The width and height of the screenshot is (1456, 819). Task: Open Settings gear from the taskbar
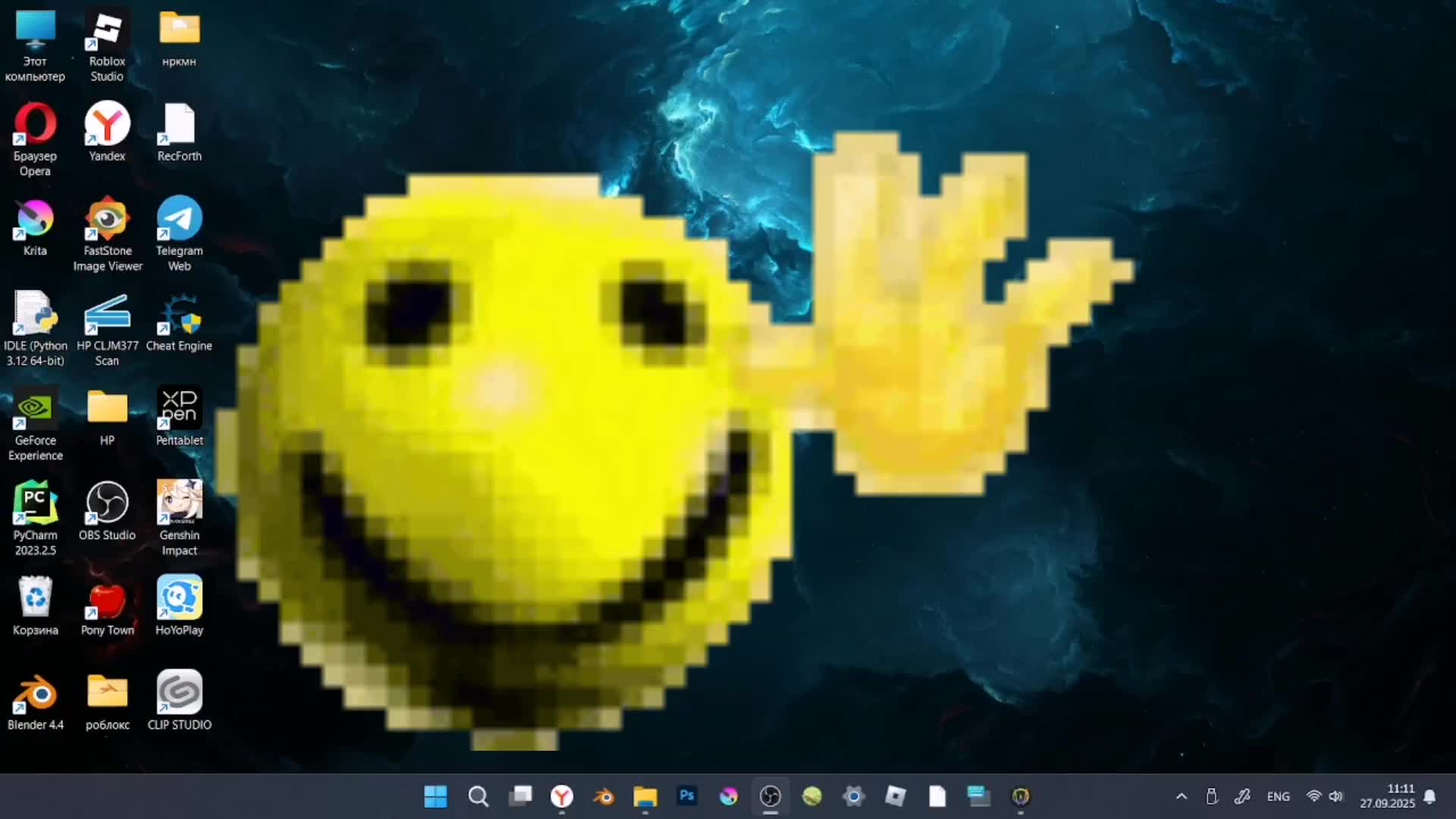tap(854, 796)
